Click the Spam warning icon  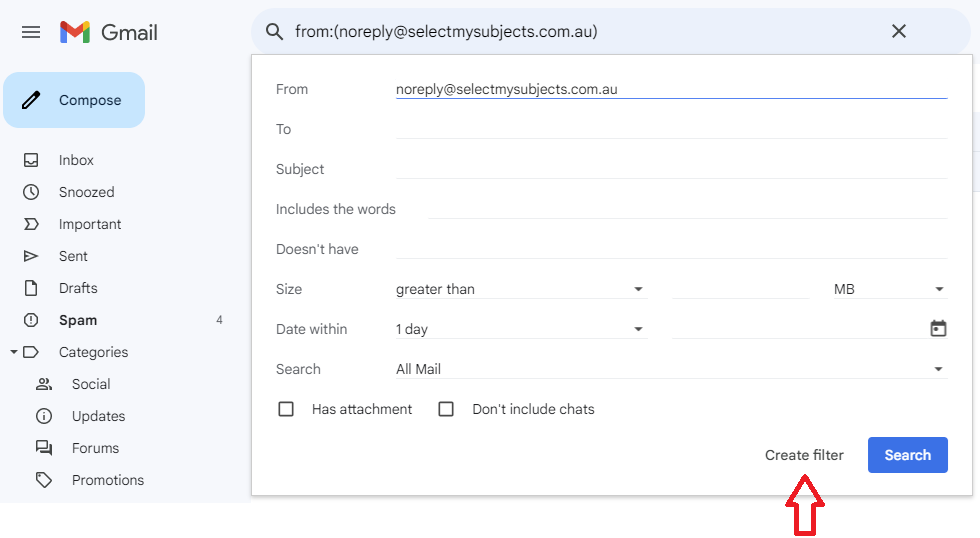point(31,320)
